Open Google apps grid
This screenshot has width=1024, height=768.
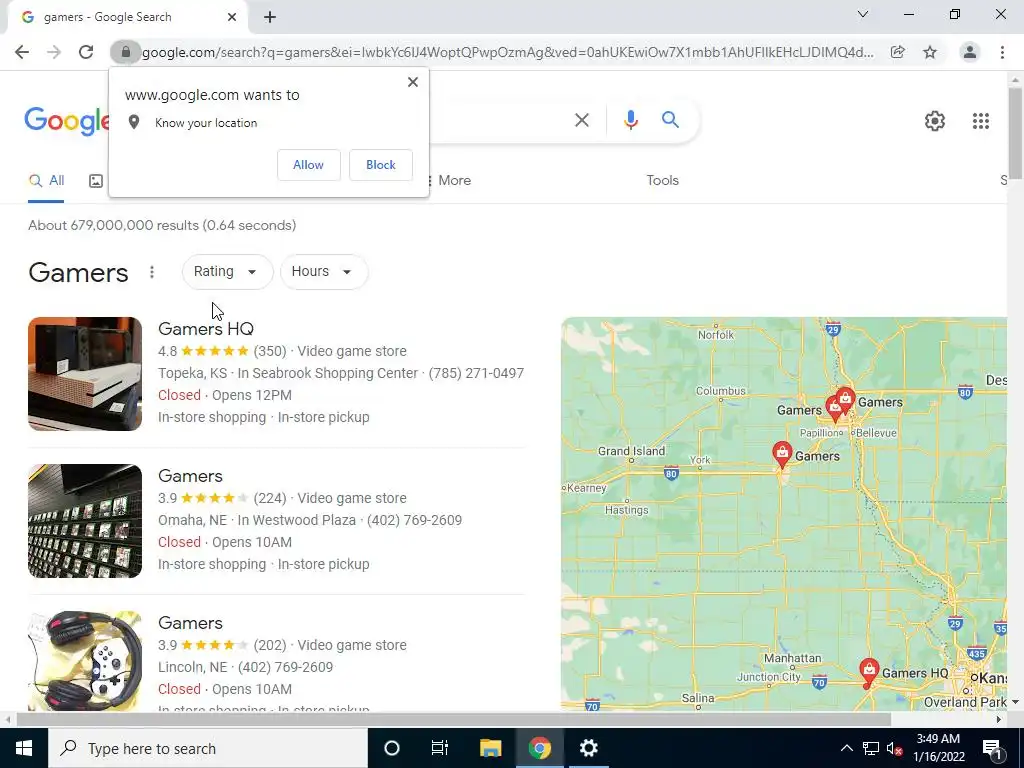[x=981, y=121]
